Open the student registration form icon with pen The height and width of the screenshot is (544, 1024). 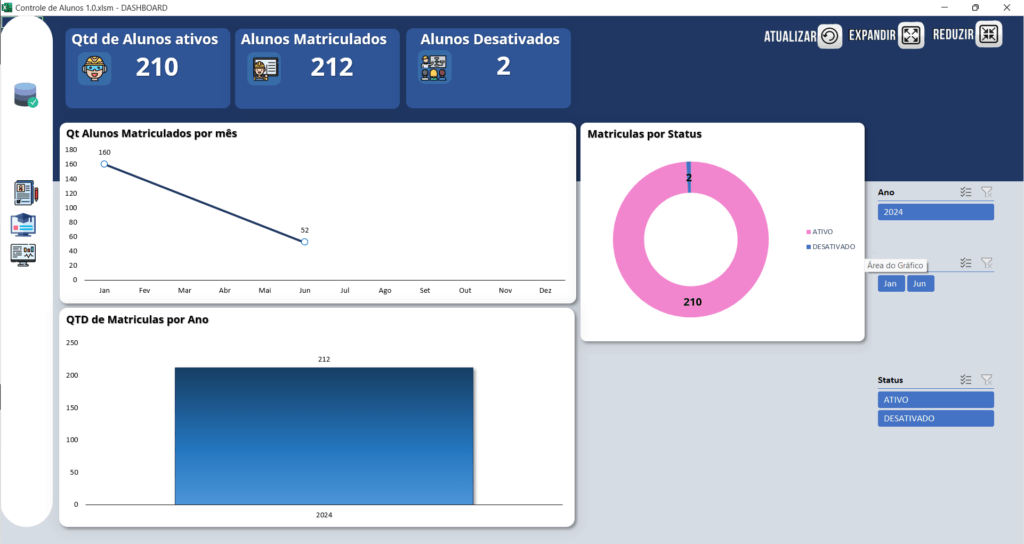click(25, 193)
